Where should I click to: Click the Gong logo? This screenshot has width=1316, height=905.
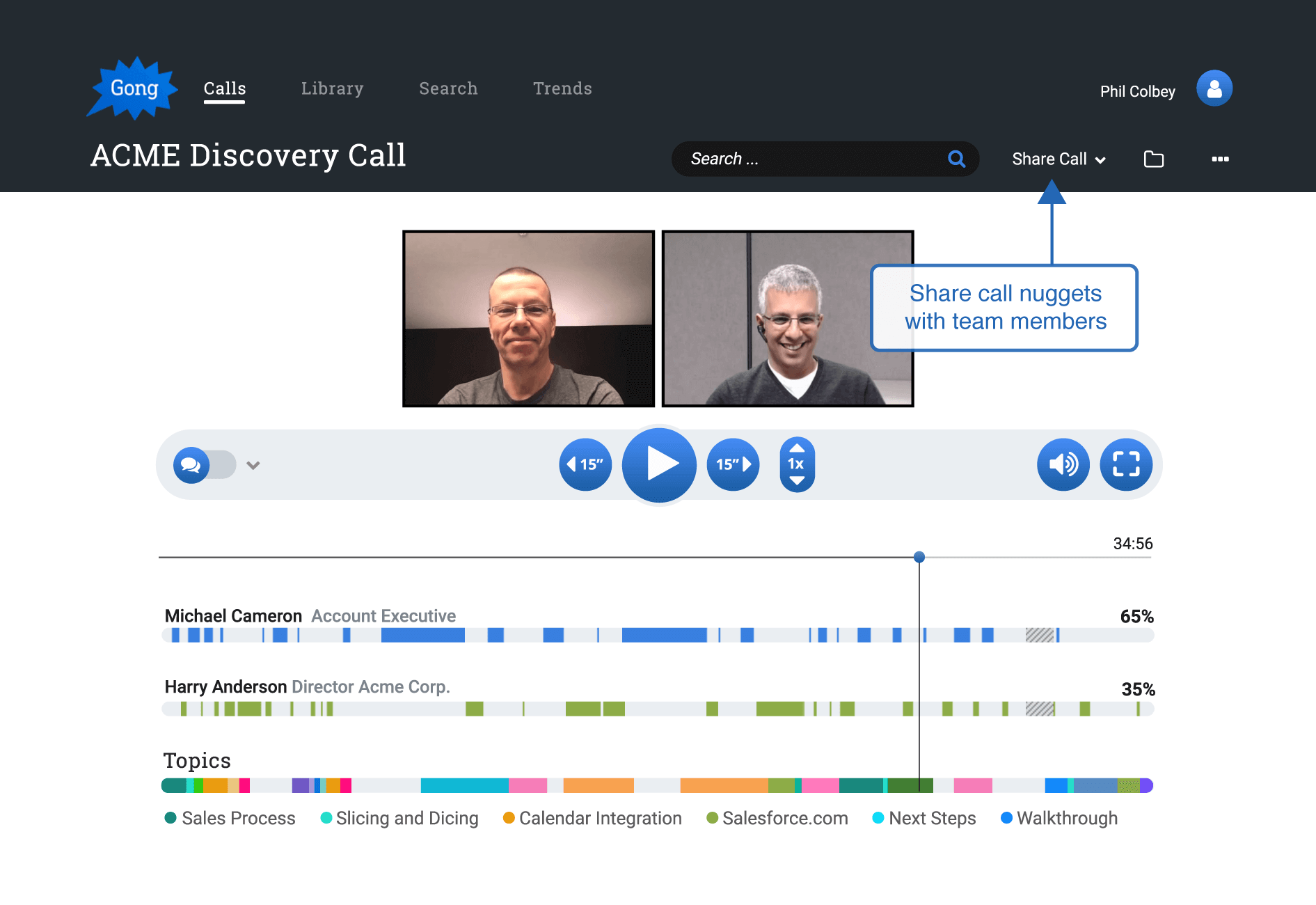pyautogui.click(x=132, y=88)
